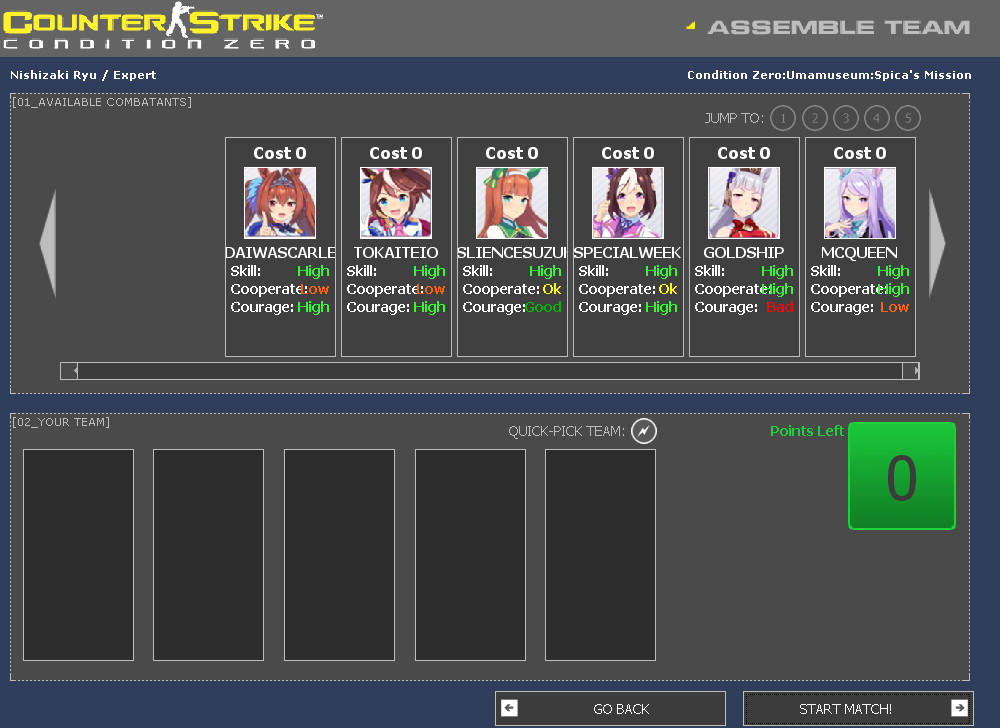Image resolution: width=1000 pixels, height=728 pixels.
Task: Click the forward arrow icon on START MATCH
Action: click(959, 708)
